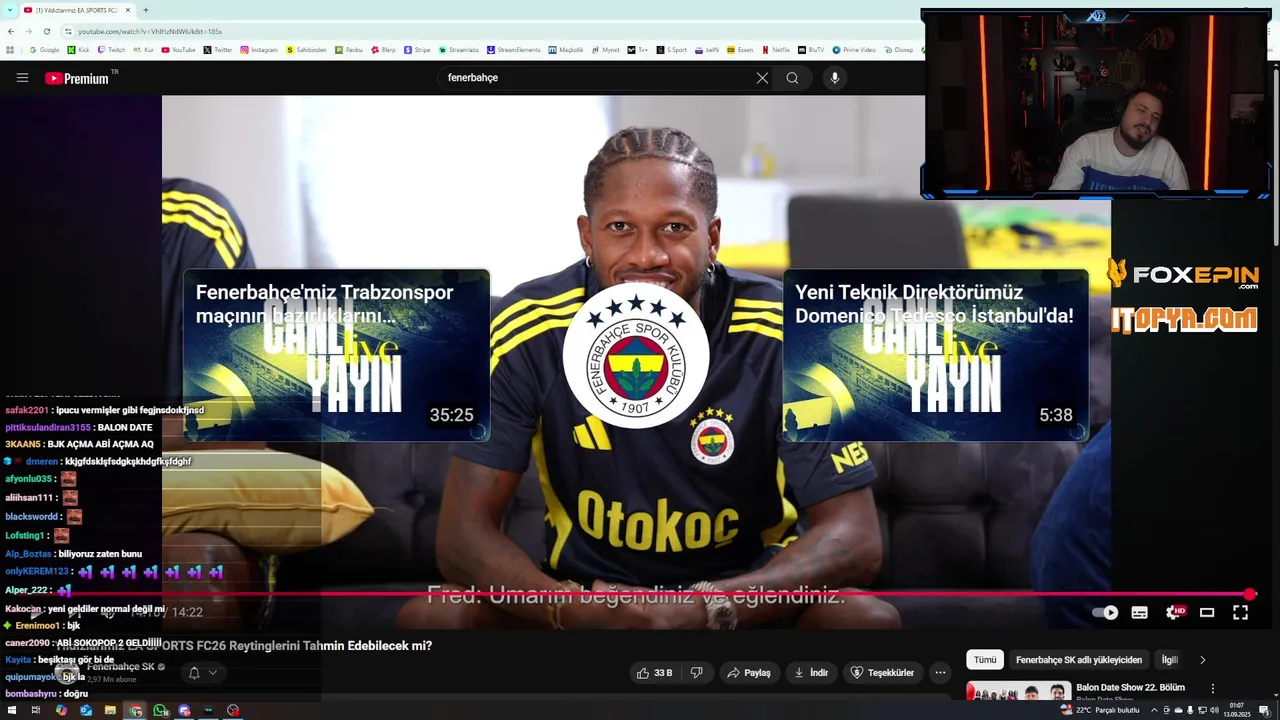Open the Kick bookmark
Image resolution: width=1280 pixels, height=720 pixels.
pyautogui.click(x=79, y=49)
